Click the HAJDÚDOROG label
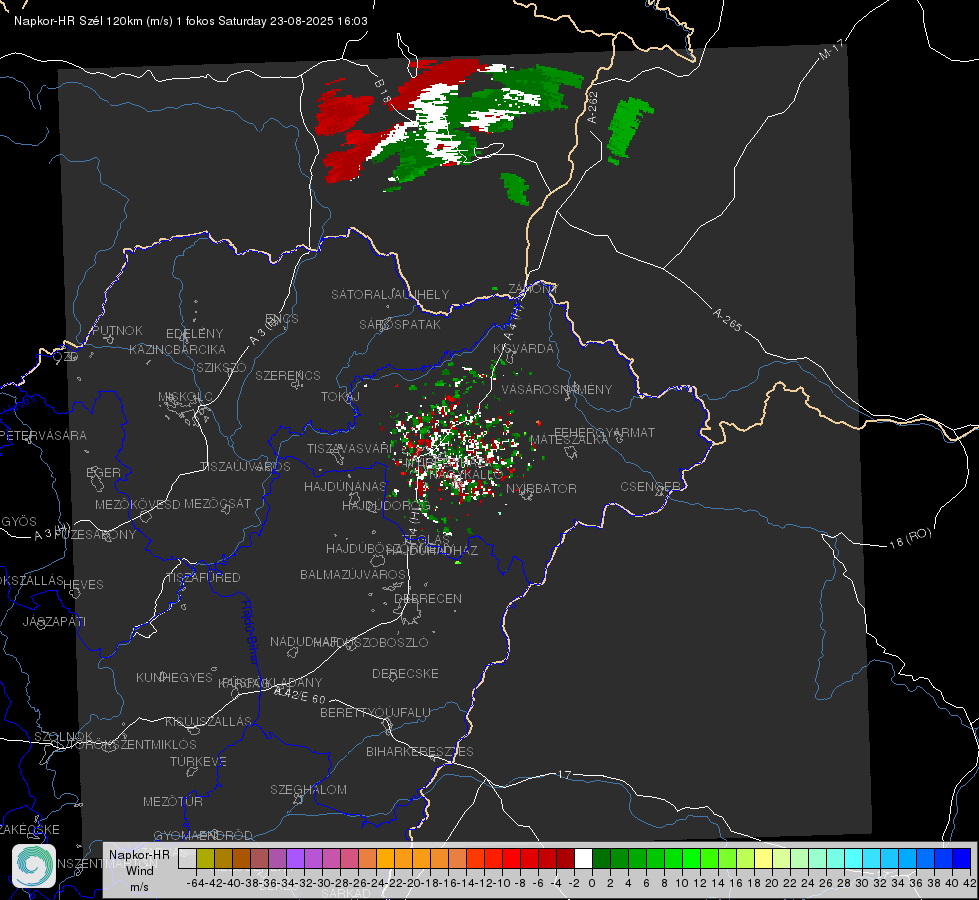This screenshot has width=979, height=900. point(386,505)
